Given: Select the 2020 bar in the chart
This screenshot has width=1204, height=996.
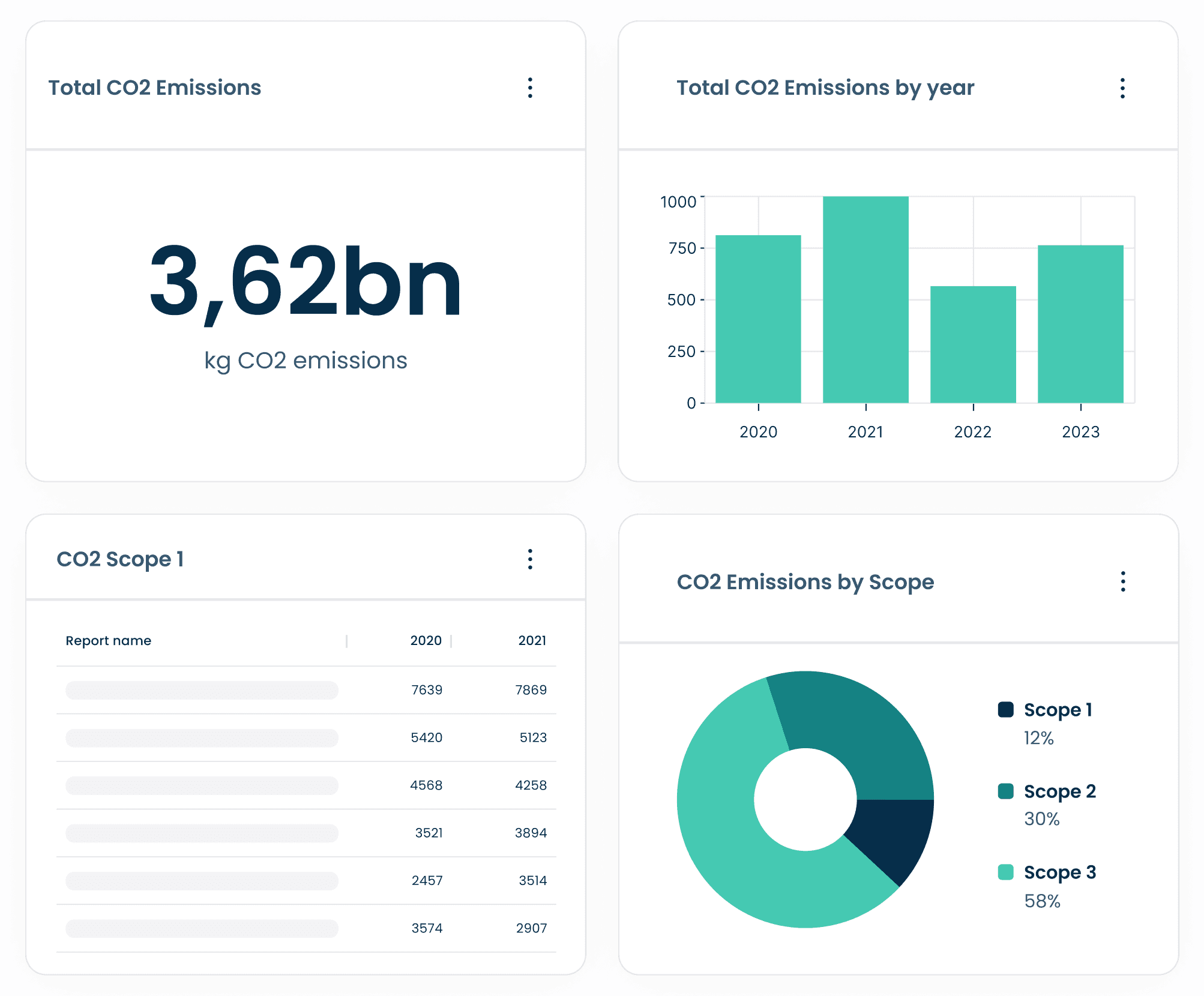Looking at the screenshot, I should [758, 319].
